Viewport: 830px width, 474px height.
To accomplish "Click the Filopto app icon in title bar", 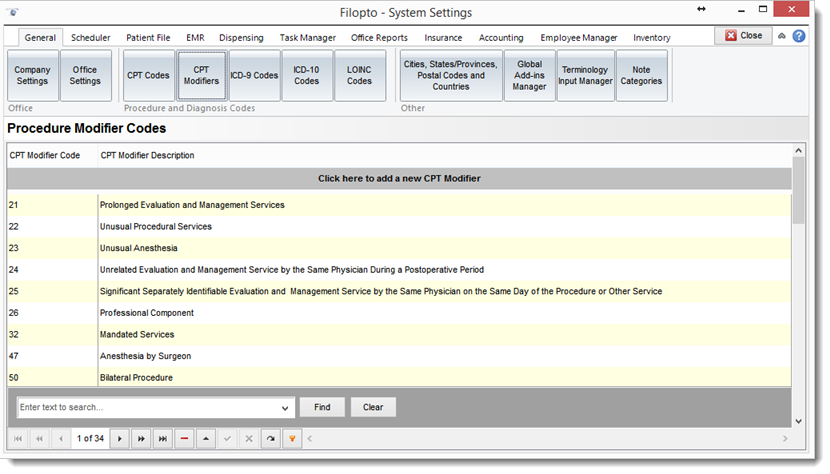I will [x=13, y=12].
